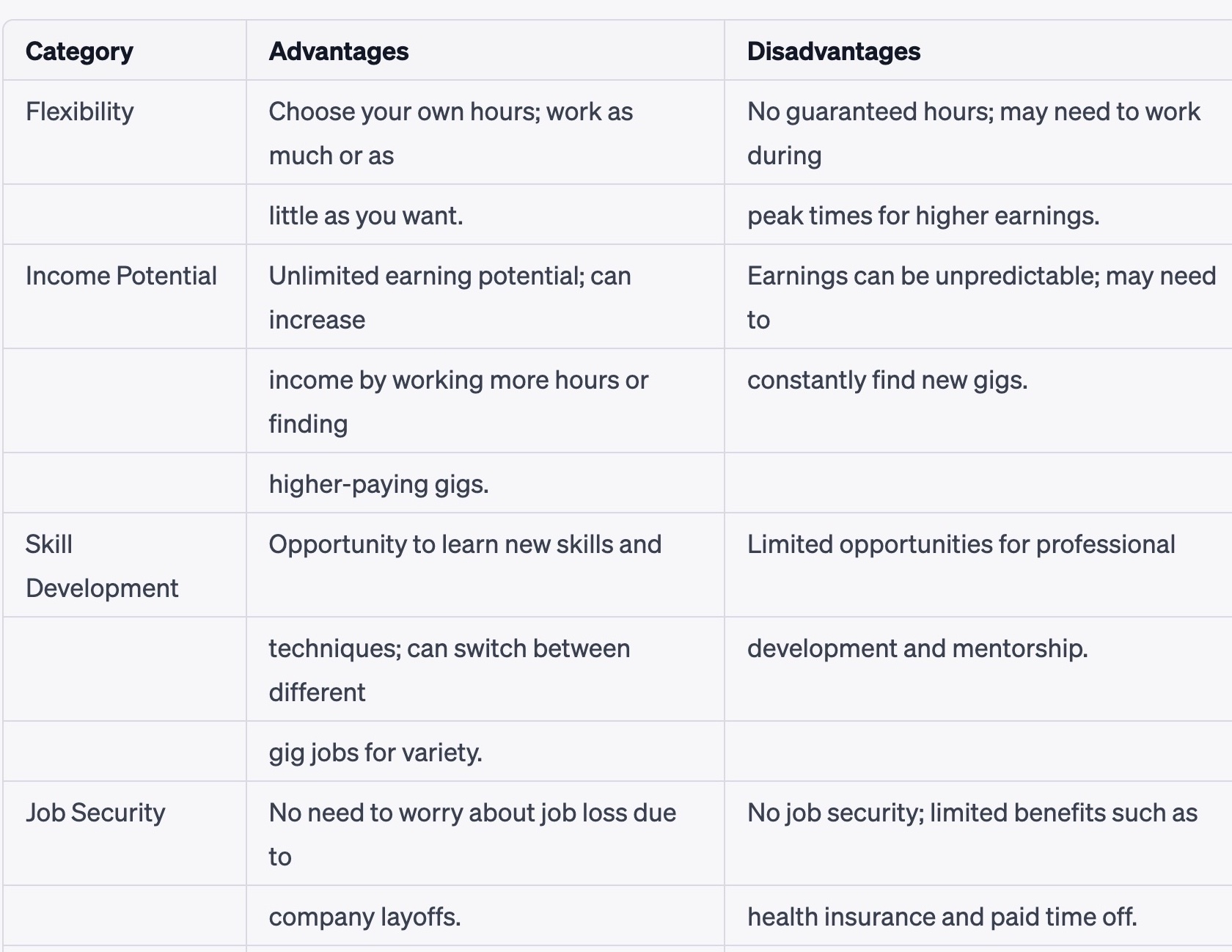The height and width of the screenshot is (952, 1232).
Task: Click the 'little as you want.' cell
Action: [365, 216]
